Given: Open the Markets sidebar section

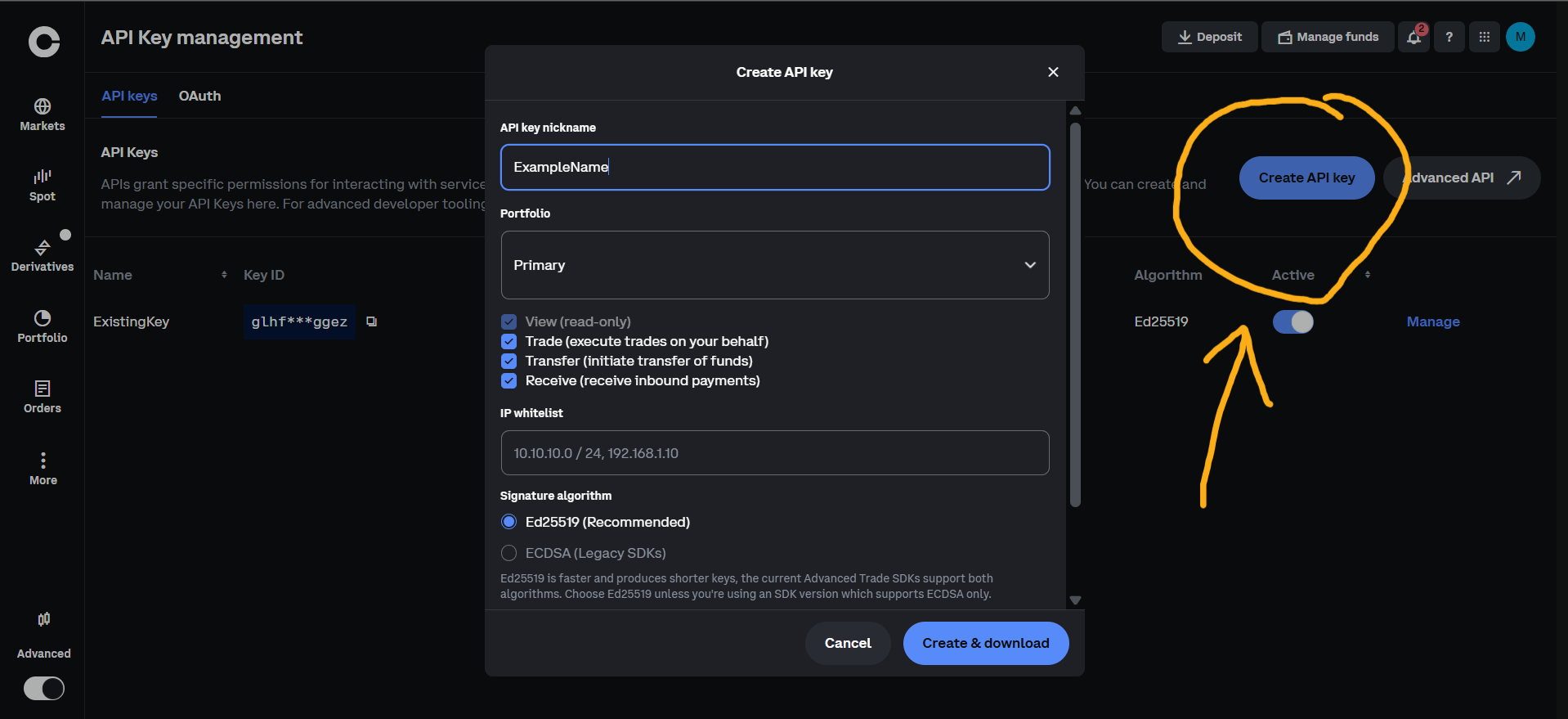Looking at the screenshot, I should click(x=43, y=115).
